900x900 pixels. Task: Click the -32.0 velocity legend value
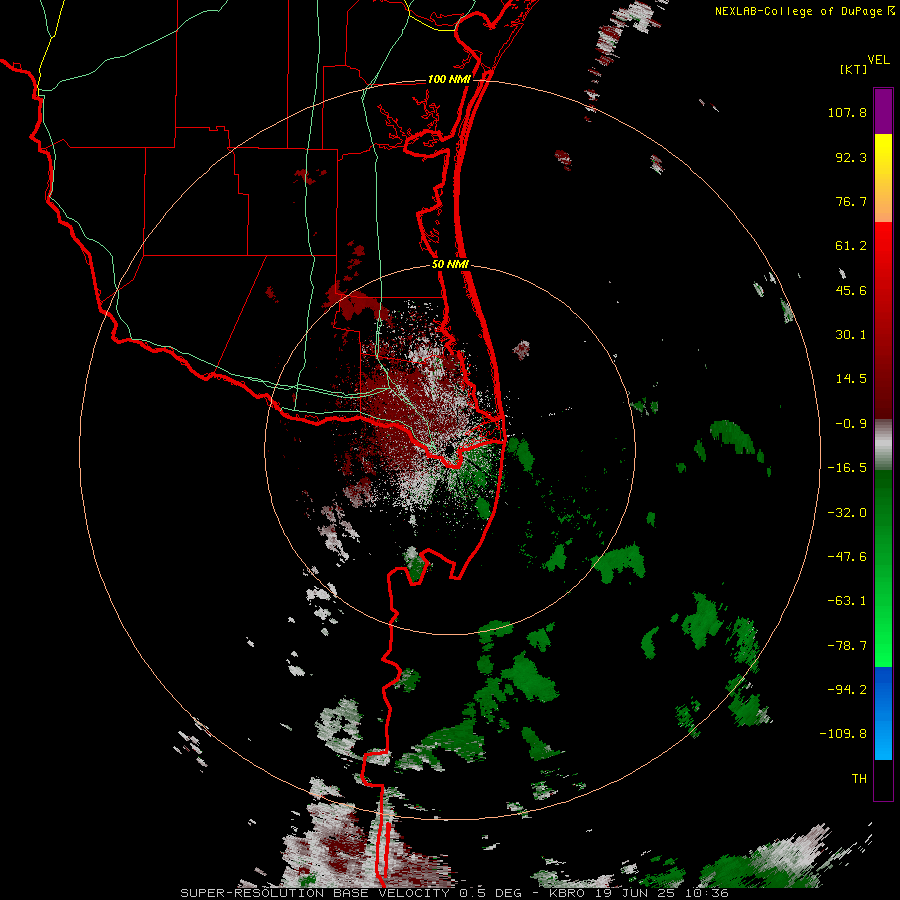pos(847,513)
